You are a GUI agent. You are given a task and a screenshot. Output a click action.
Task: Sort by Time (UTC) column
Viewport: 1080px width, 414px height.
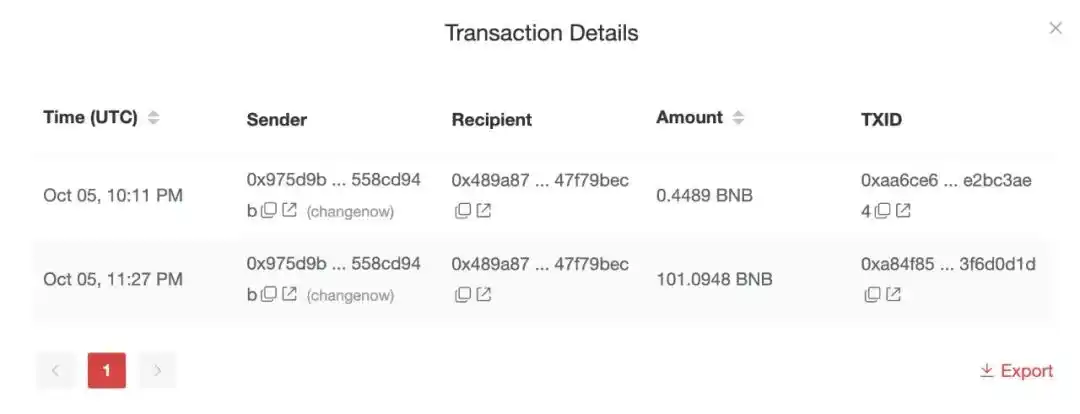[x=154, y=118]
